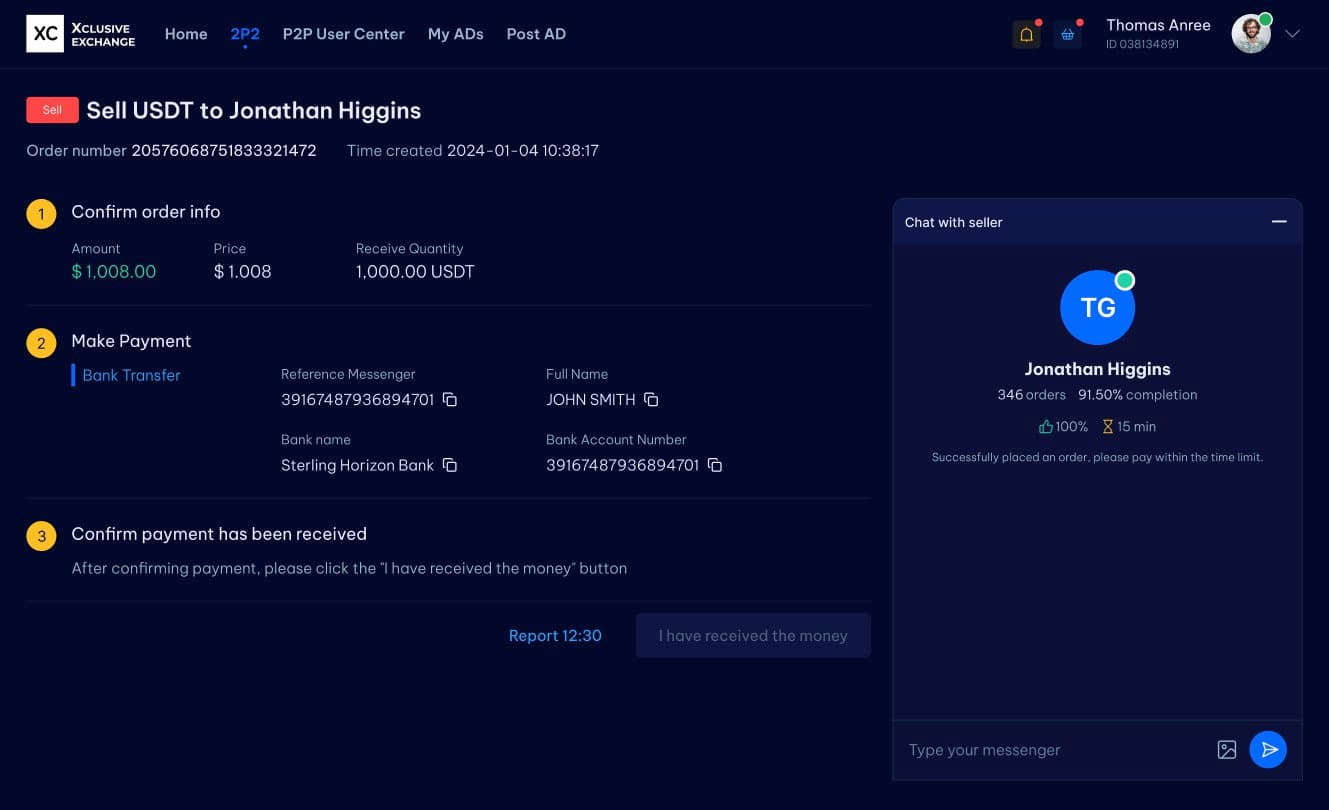Expand the account dropdown arrow

pyautogui.click(x=1291, y=33)
